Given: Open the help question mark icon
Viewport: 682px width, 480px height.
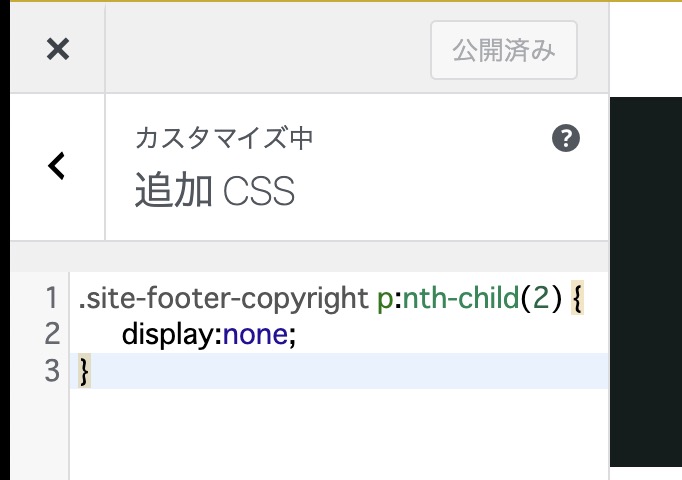Looking at the screenshot, I should pos(565,138).
